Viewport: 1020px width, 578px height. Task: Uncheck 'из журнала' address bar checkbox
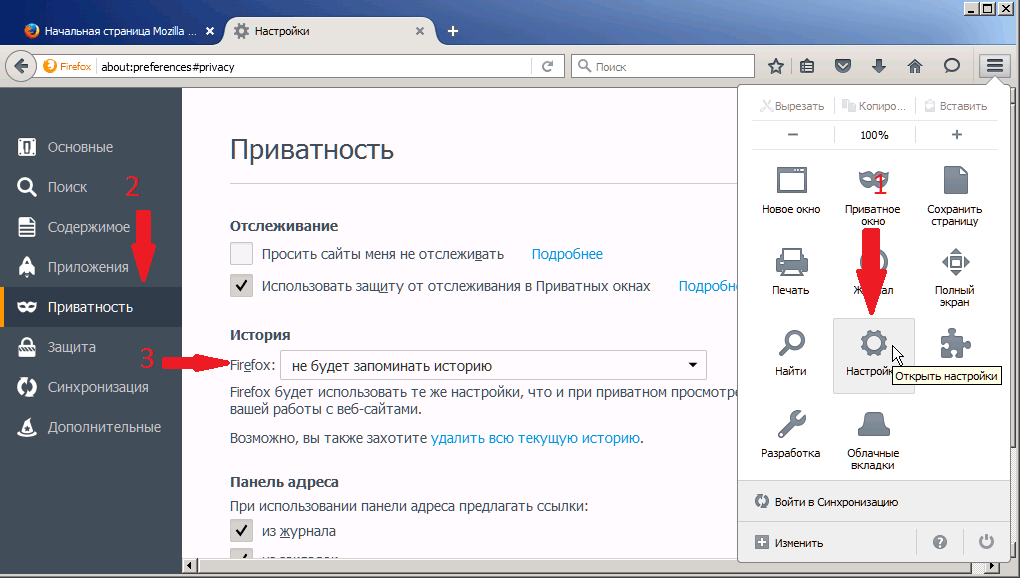click(x=241, y=531)
